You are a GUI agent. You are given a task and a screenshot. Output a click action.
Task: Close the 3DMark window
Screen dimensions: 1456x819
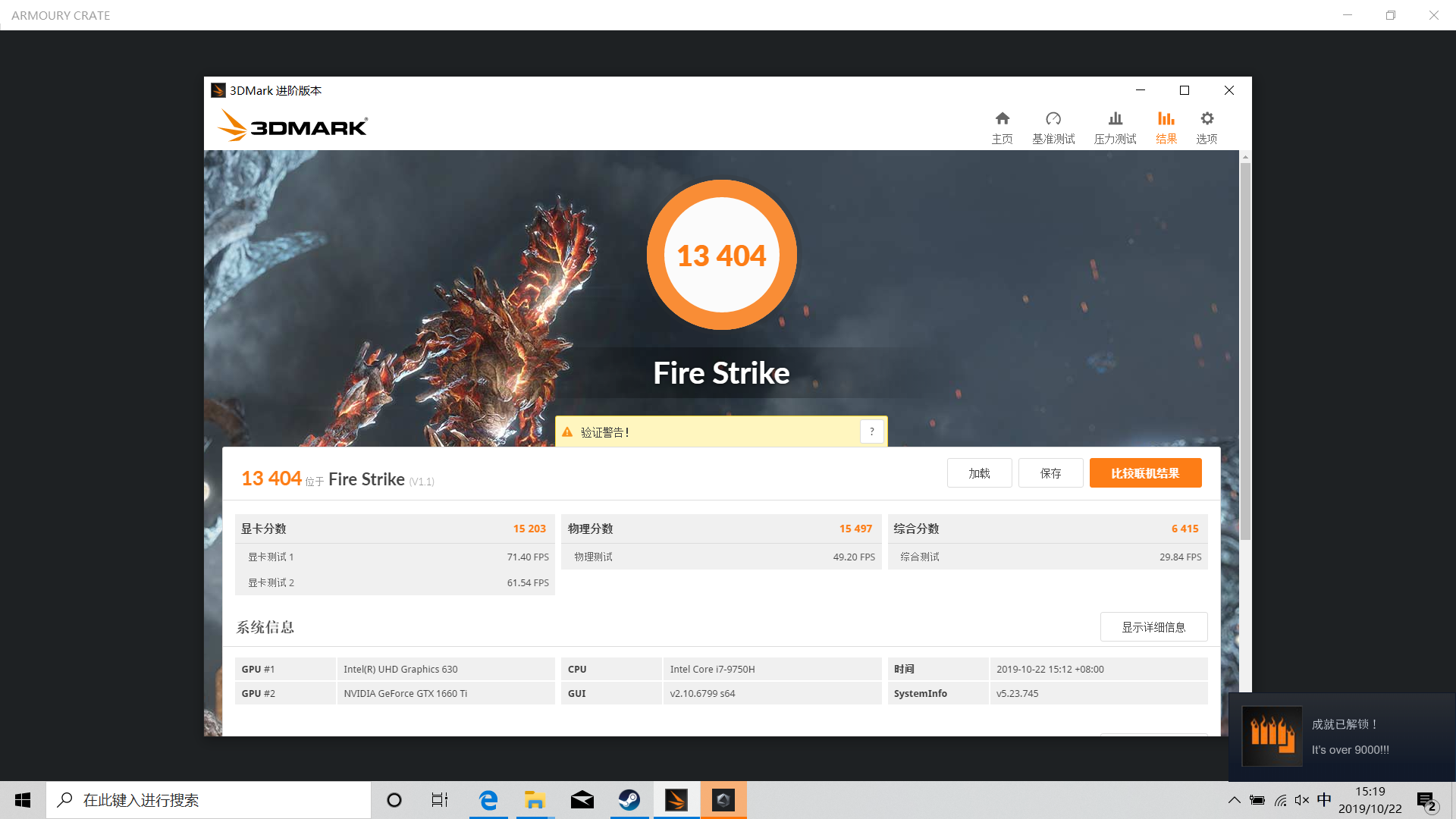point(1229,90)
